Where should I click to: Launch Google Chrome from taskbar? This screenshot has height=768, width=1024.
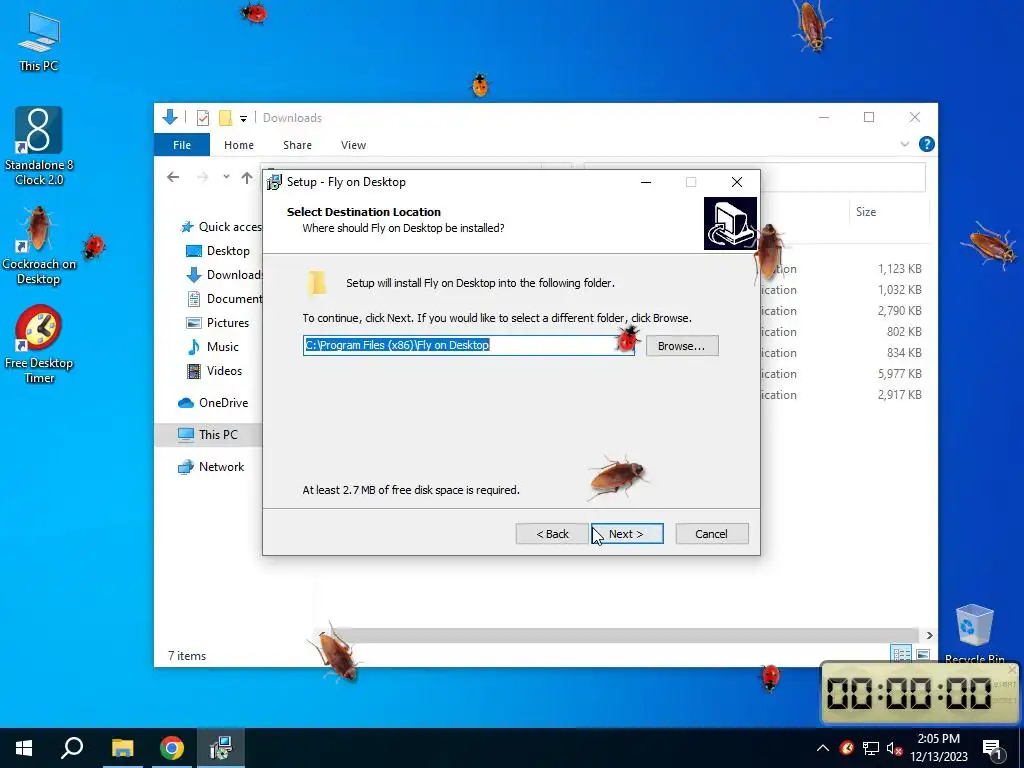172,748
